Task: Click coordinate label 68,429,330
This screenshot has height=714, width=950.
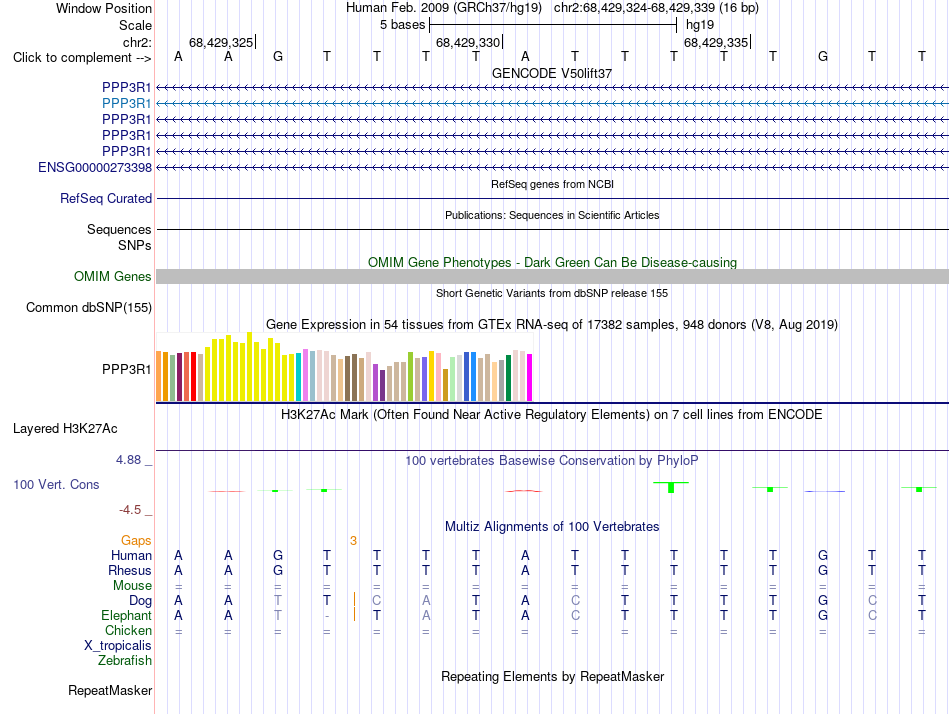Action: pyautogui.click(x=468, y=42)
